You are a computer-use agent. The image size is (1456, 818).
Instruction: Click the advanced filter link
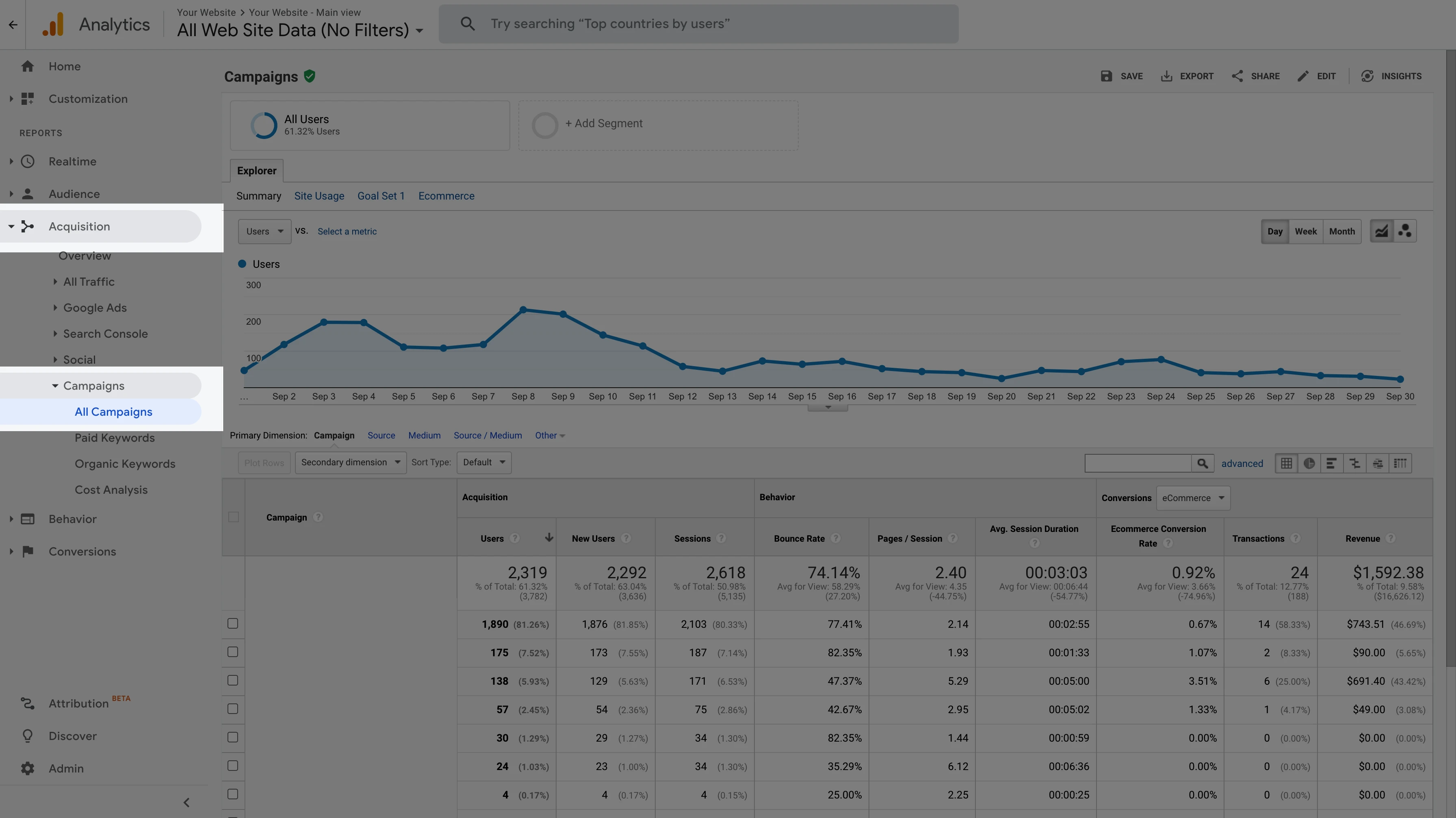(x=1242, y=464)
